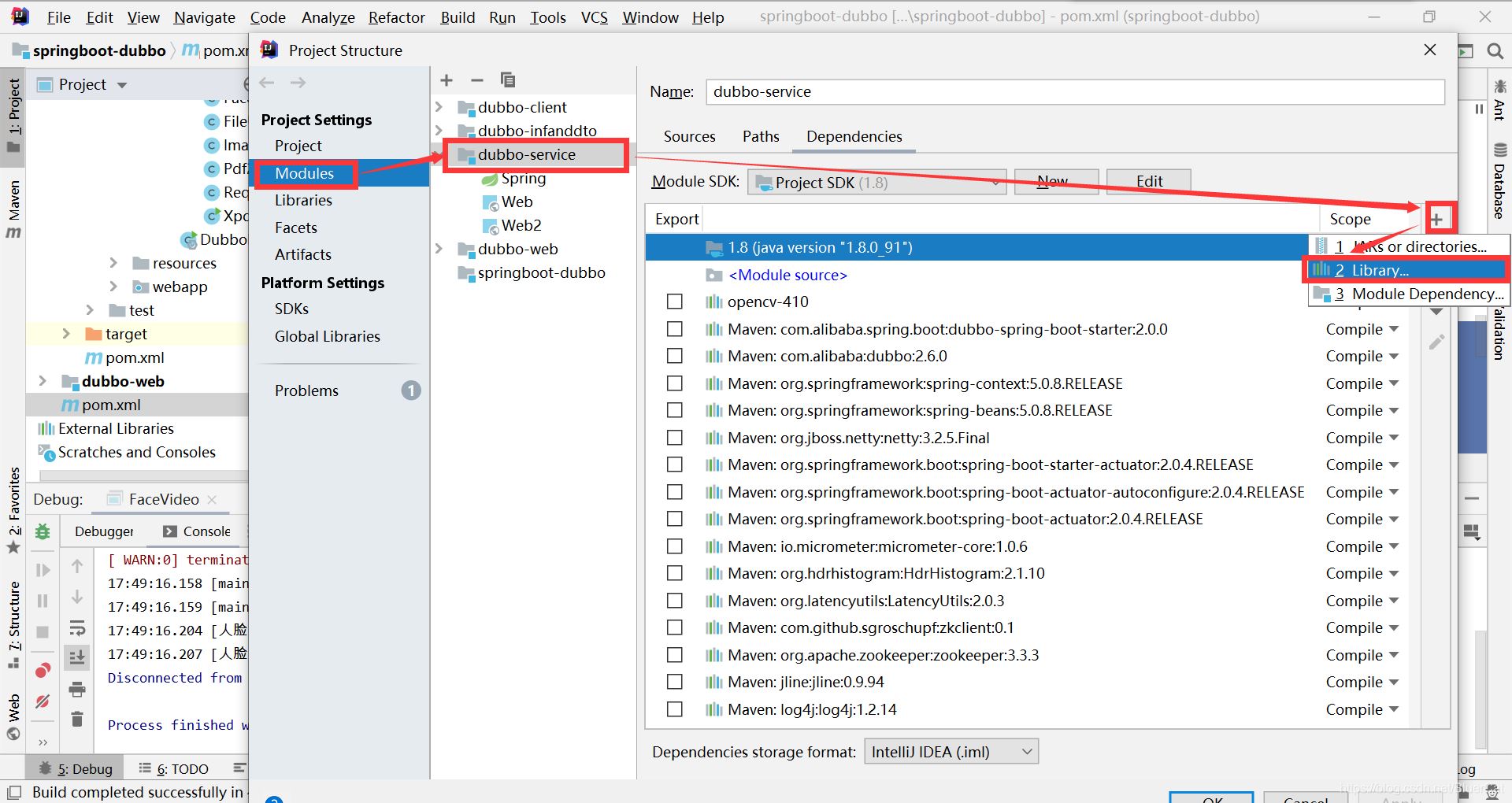Select Library option in popup
This screenshot has height=803, width=1512.
click(1380, 270)
